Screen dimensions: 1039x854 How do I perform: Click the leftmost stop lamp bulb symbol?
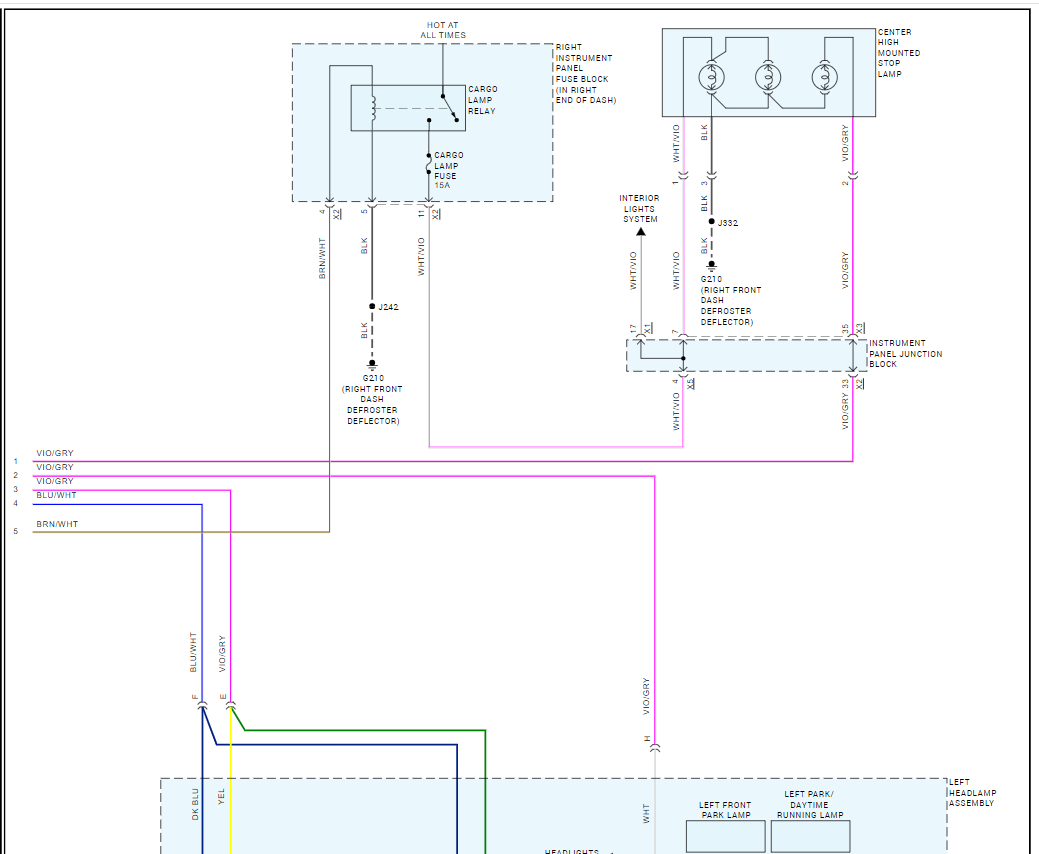(x=712, y=77)
